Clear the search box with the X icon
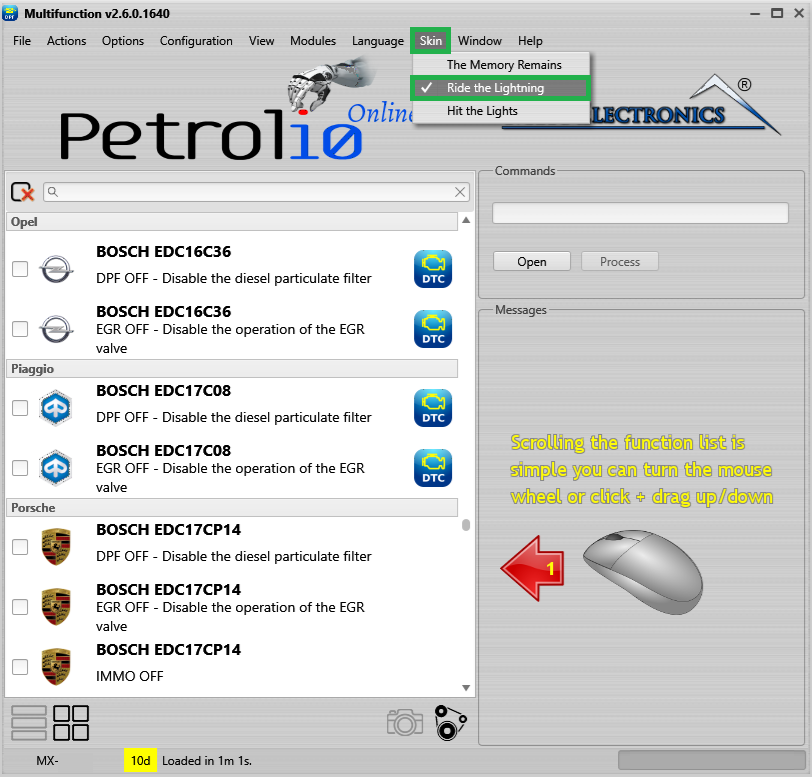The width and height of the screenshot is (812, 777). coord(460,192)
